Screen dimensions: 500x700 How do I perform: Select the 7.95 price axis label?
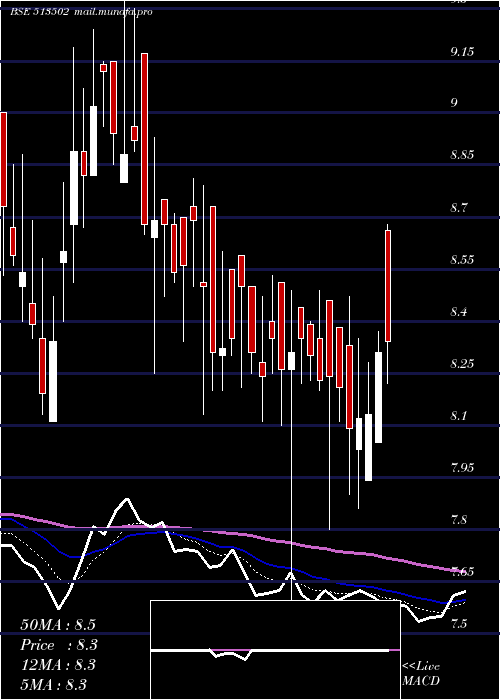coord(462,468)
